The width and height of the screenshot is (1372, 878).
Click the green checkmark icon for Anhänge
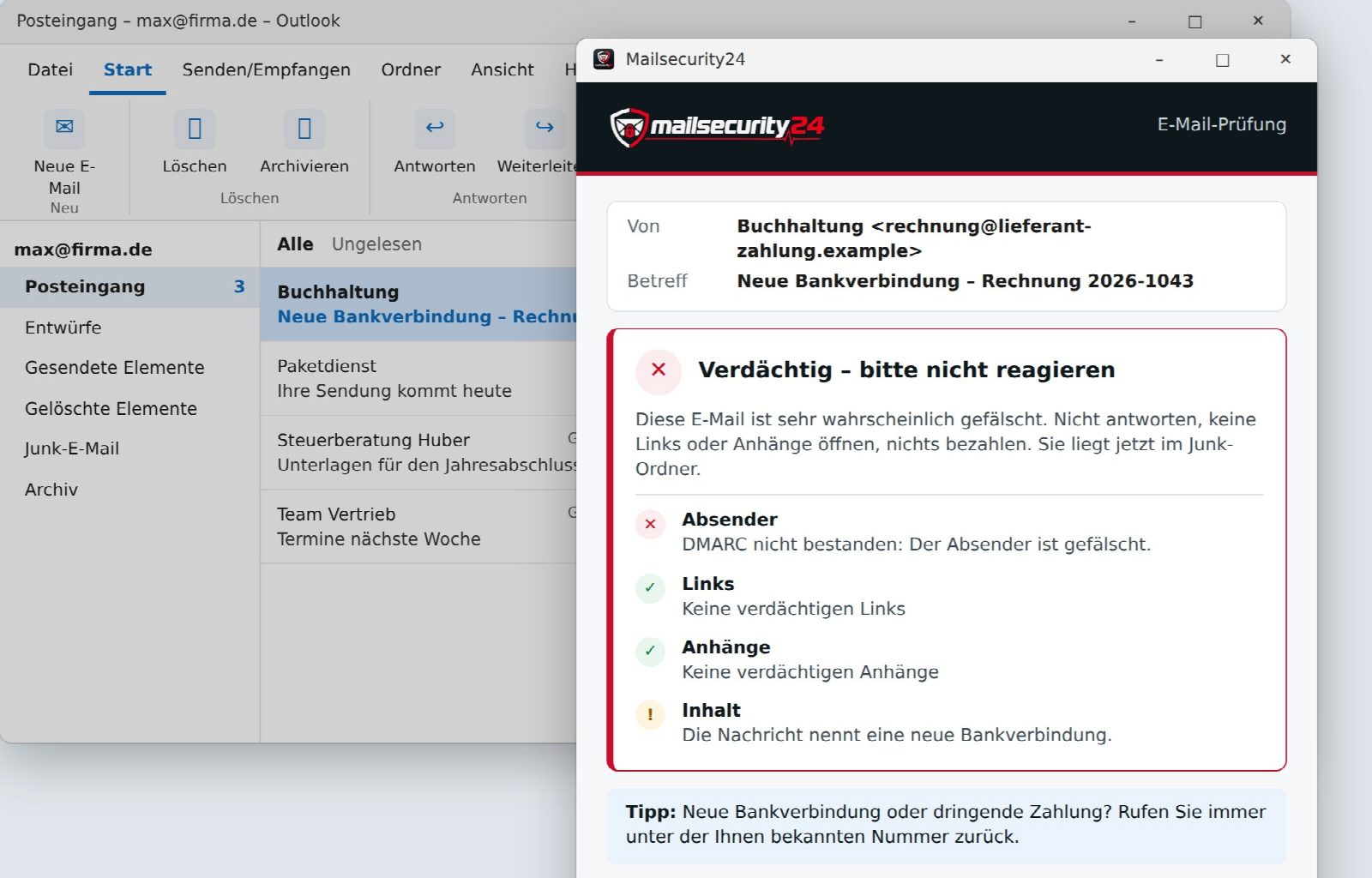(x=650, y=652)
